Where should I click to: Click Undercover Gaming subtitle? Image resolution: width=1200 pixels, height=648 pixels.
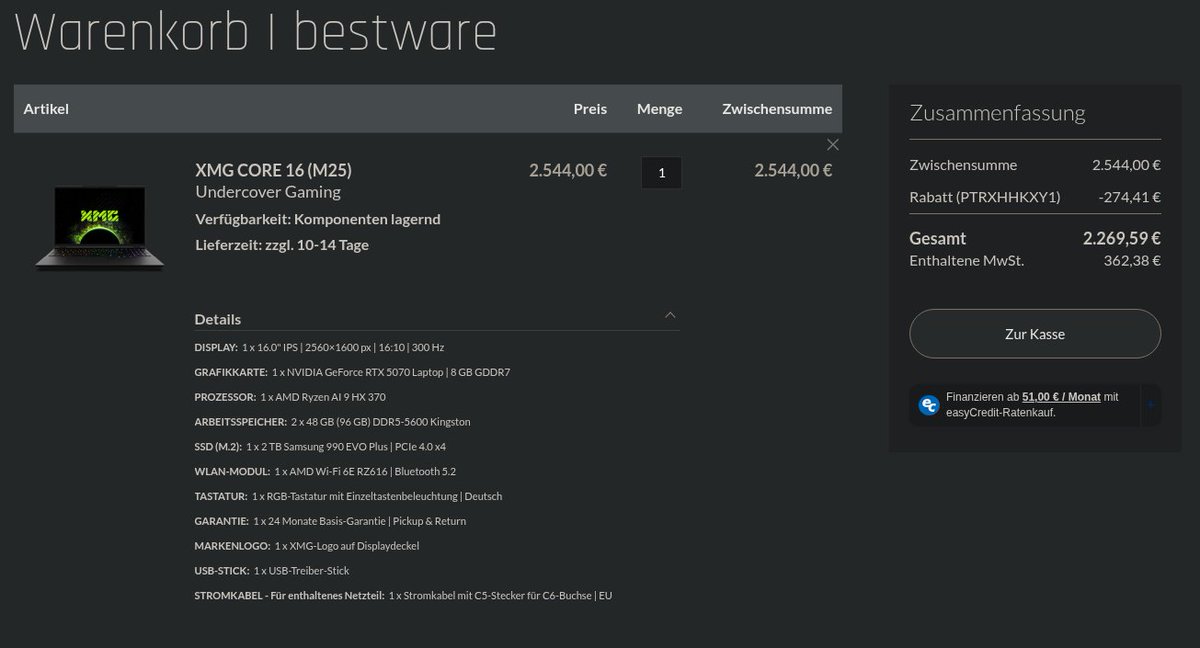click(268, 192)
